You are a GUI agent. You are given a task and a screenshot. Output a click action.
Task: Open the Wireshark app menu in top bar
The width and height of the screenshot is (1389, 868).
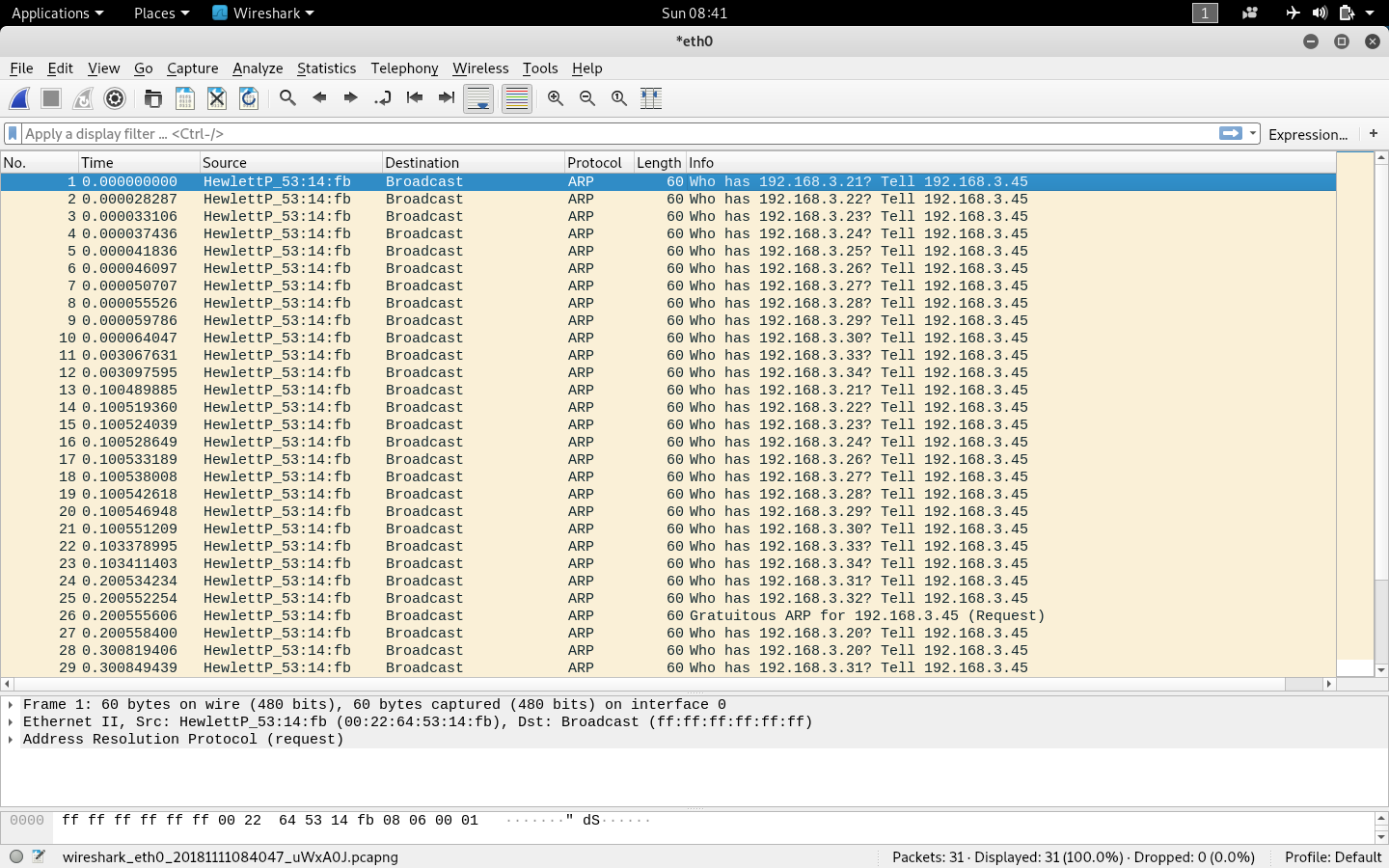[263, 13]
